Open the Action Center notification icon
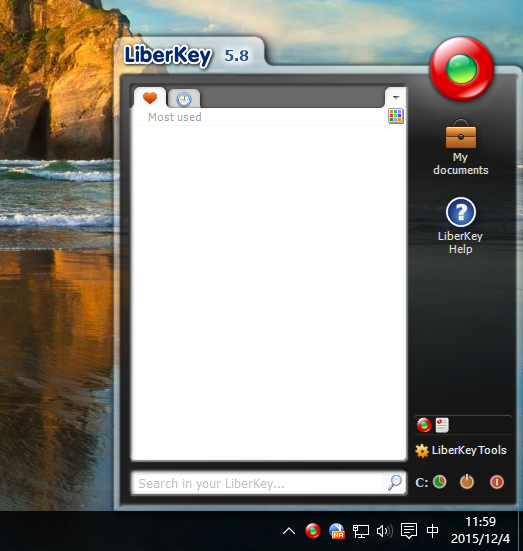The width and height of the screenshot is (523, 551). pyautogui.click(x=409, y=531)
